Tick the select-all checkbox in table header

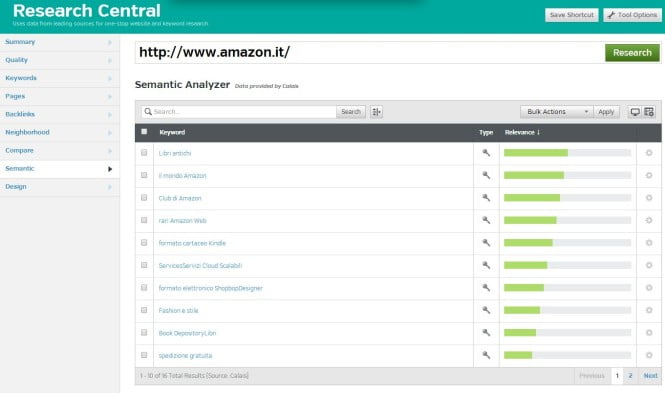point(144,132)
